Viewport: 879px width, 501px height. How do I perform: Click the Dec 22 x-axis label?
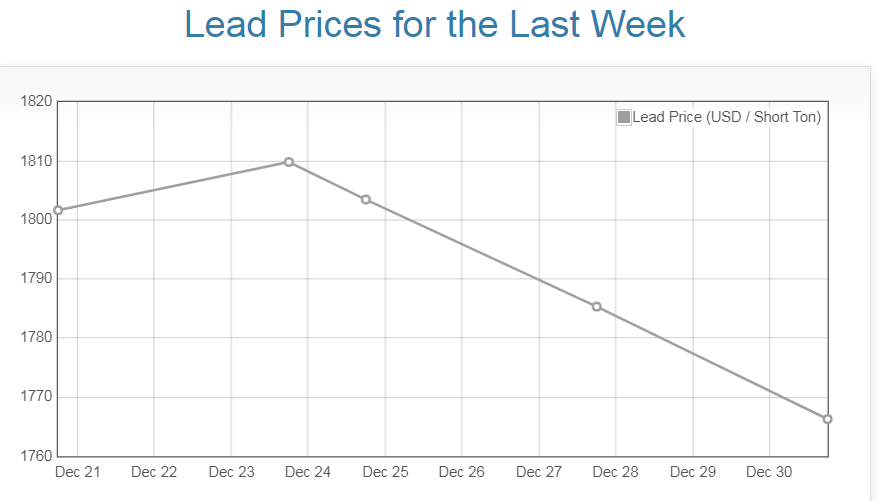(154, 472)
